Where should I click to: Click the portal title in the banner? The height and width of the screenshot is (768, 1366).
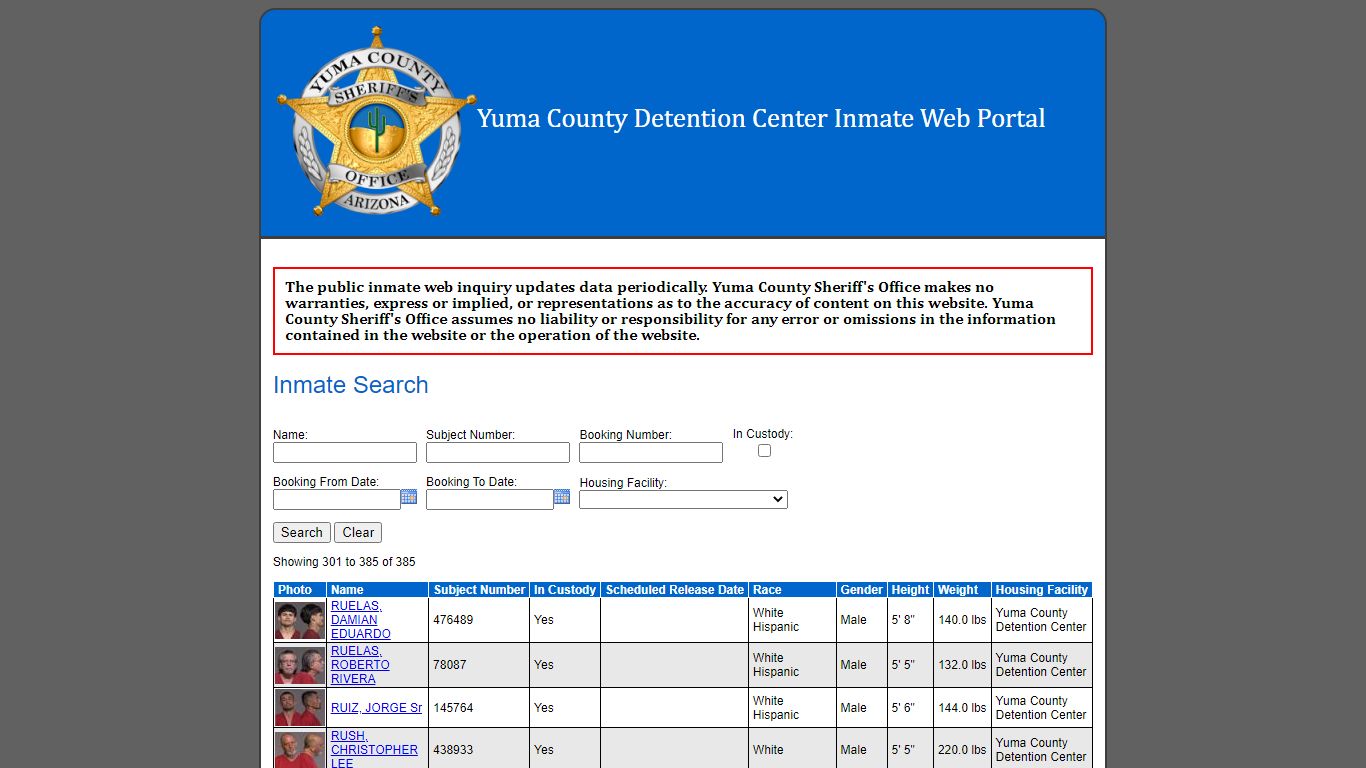[x=761, y=118]
